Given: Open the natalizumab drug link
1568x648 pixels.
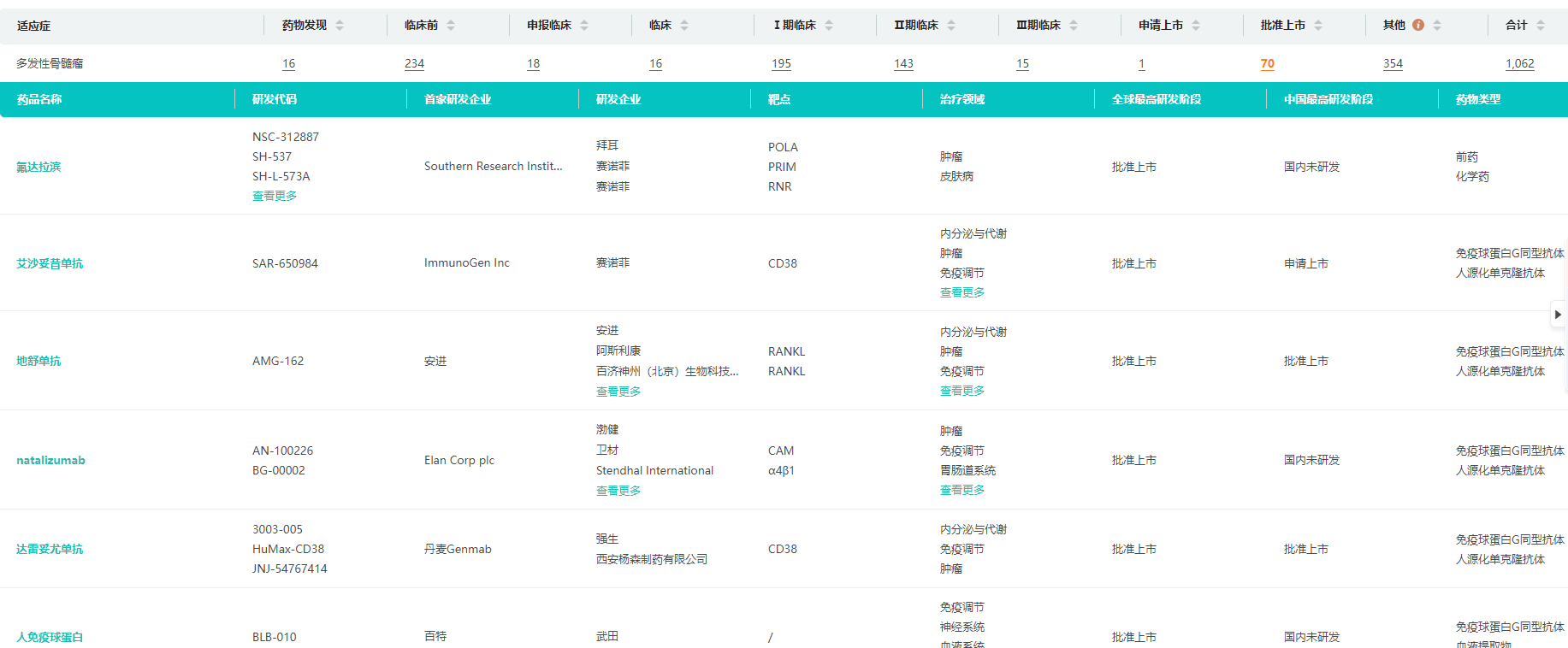Looking at the screenshot, I should pyautogui.click(x=50, y=460).
